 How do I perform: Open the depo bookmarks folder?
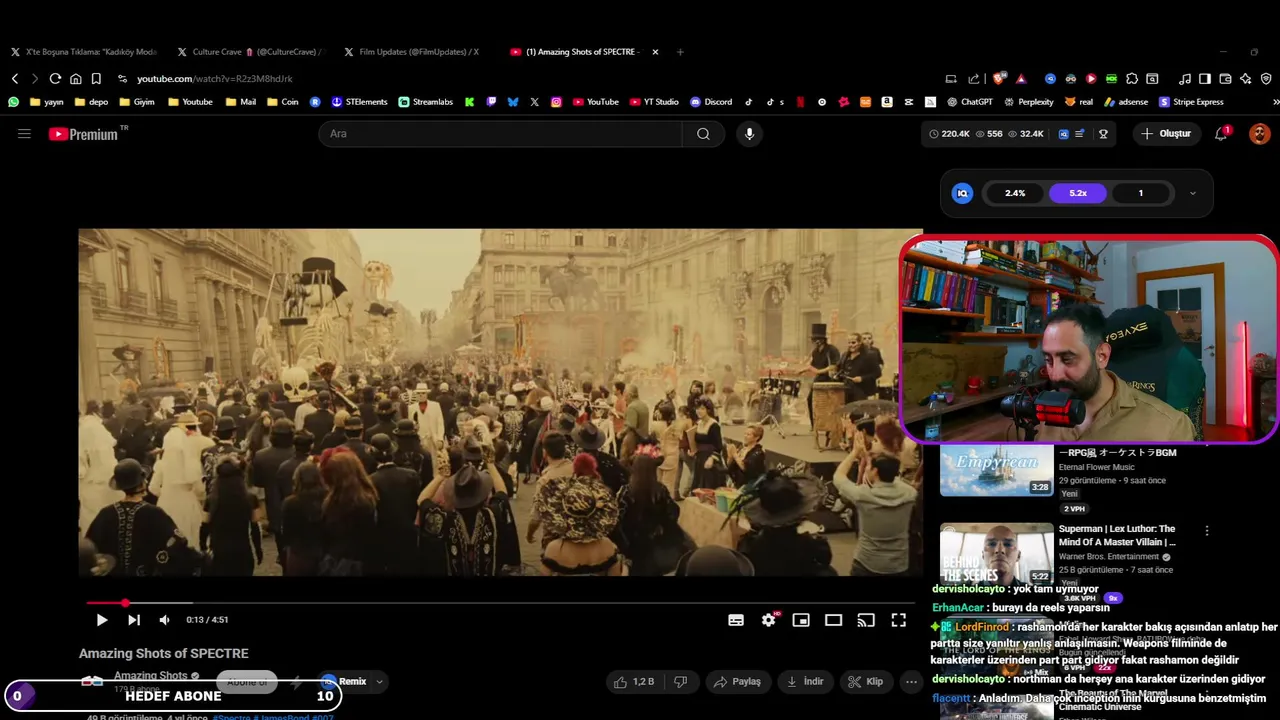pyautogui.click(x=91, y=102)
